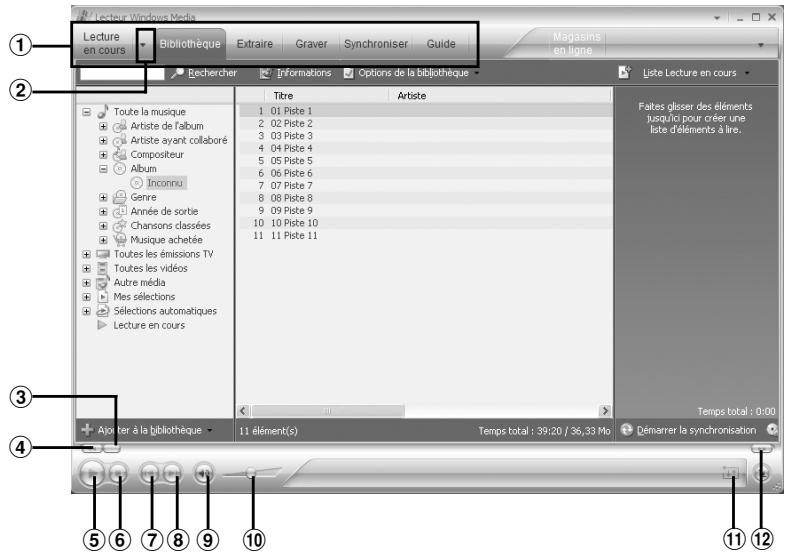Collapse the Toute la musique tree node
Viewport: 790px width, 559px height.
[x=87, y=112]
